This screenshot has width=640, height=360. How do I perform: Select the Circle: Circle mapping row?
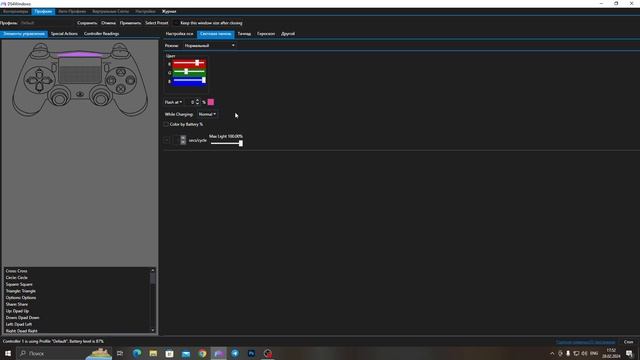77,278
